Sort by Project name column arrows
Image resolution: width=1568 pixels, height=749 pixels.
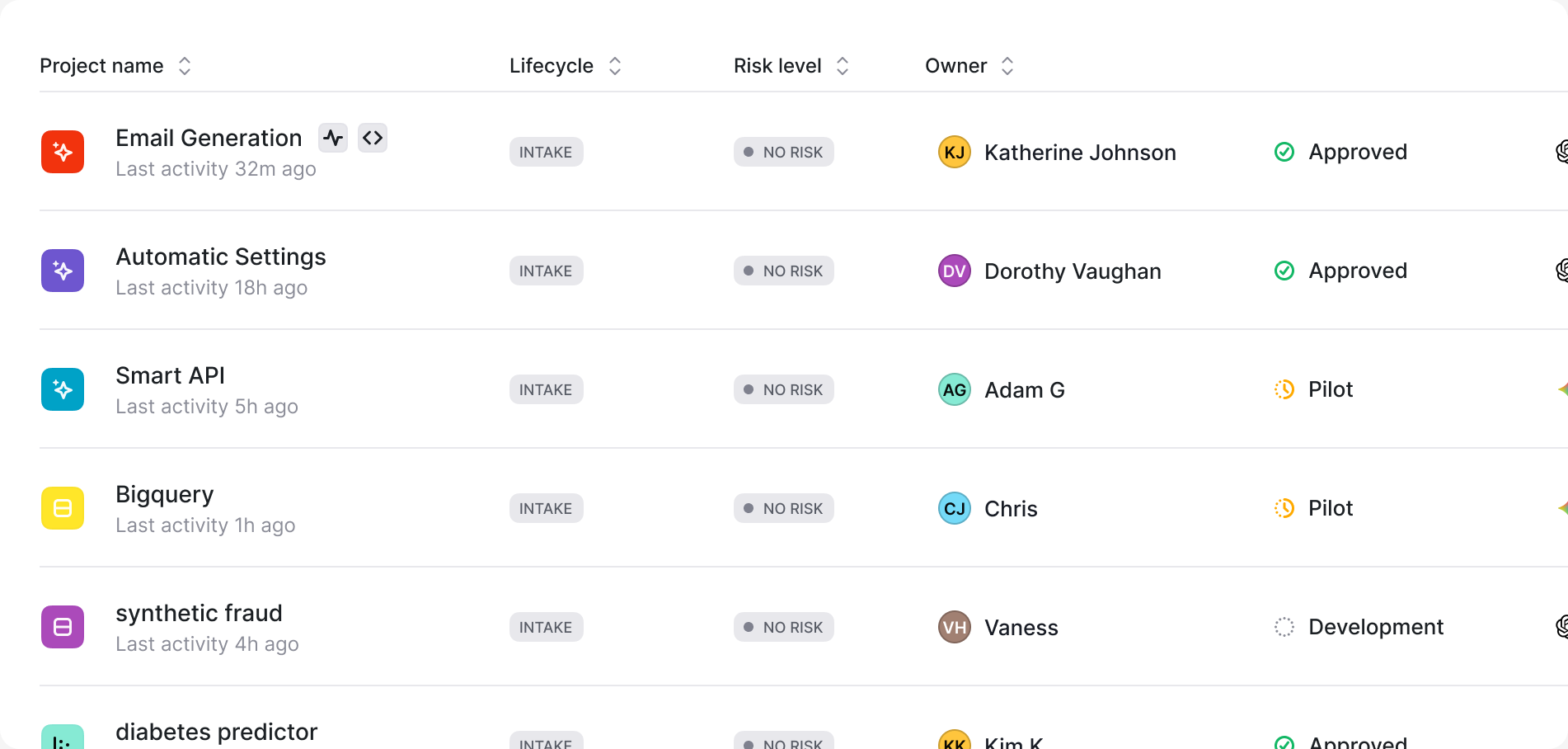coord(185,66)
